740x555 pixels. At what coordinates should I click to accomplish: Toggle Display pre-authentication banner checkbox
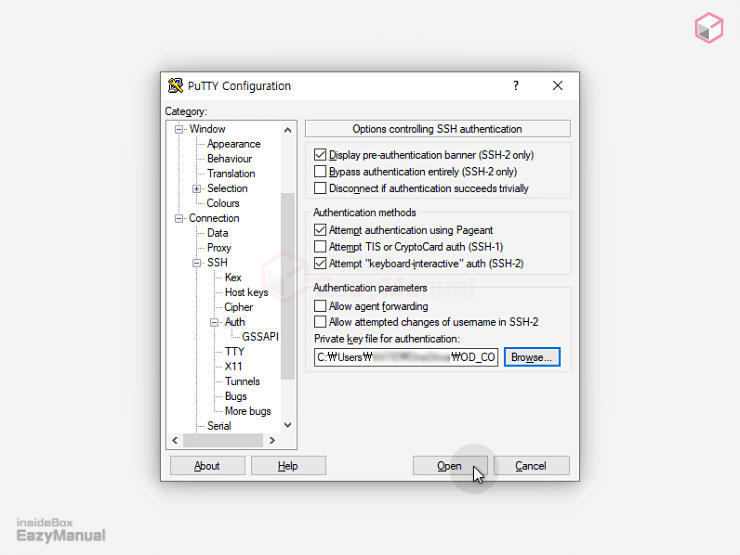pyautogui.click(x=320, y=155)
